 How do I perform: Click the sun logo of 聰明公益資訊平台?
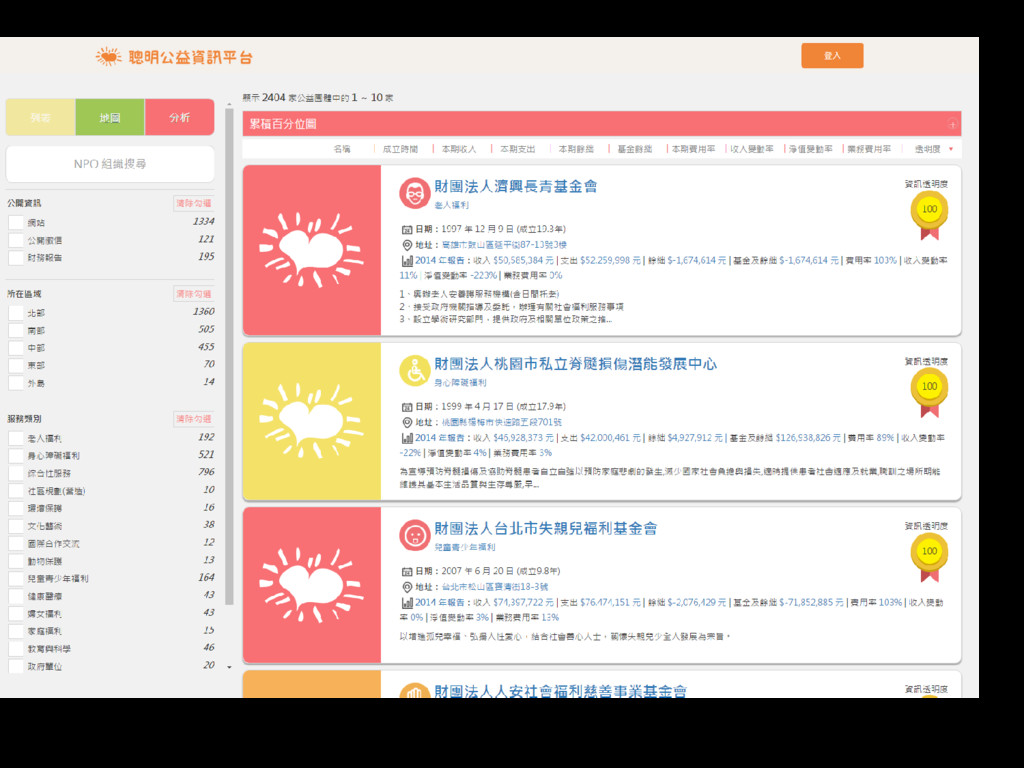(x=108, y=57)
